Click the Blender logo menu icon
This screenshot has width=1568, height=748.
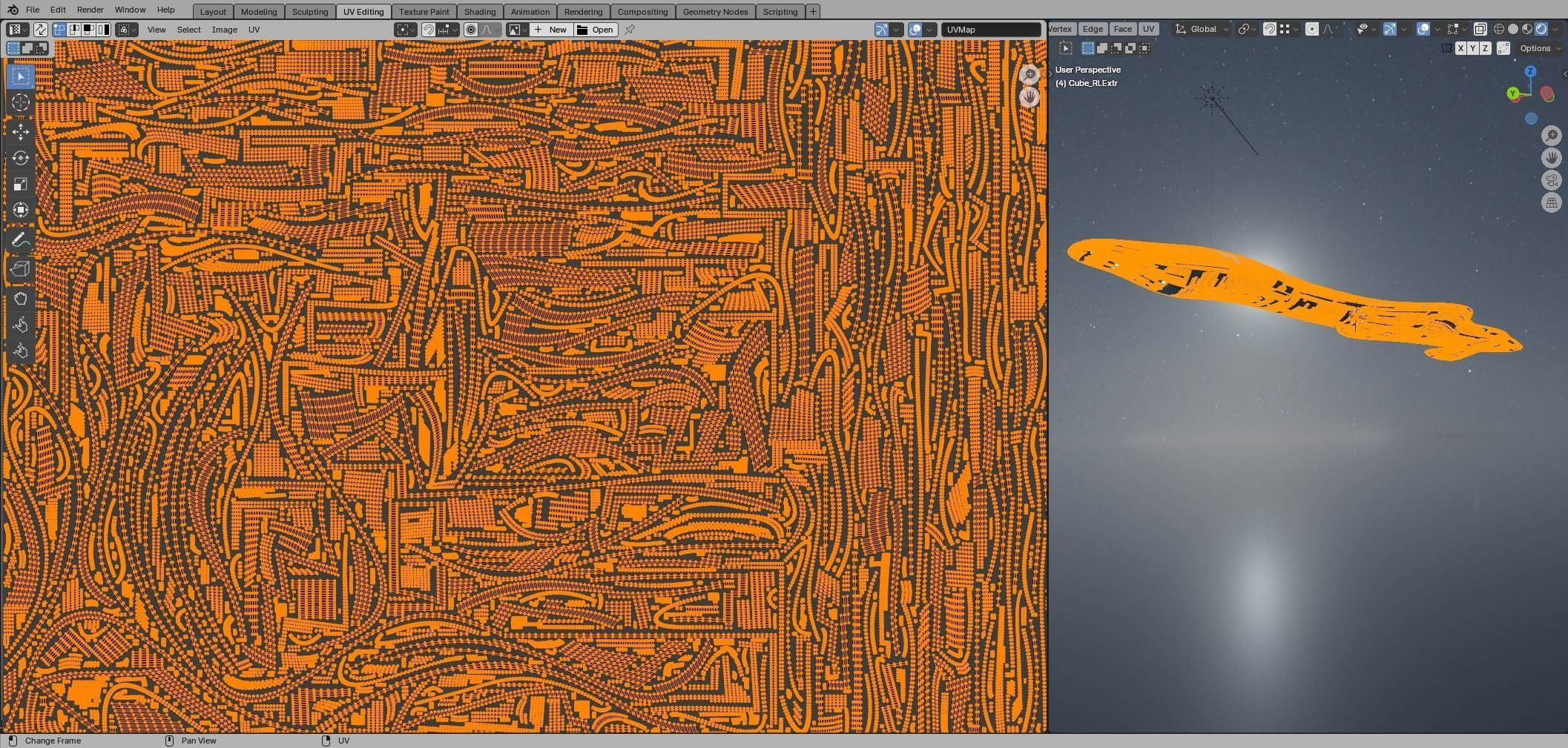[x=12, y=10]
